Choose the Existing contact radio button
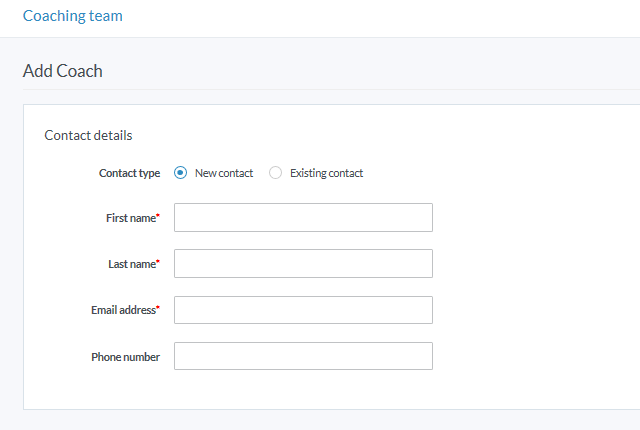The height and width of the screenshot is (430, 640). pos(276,173)
